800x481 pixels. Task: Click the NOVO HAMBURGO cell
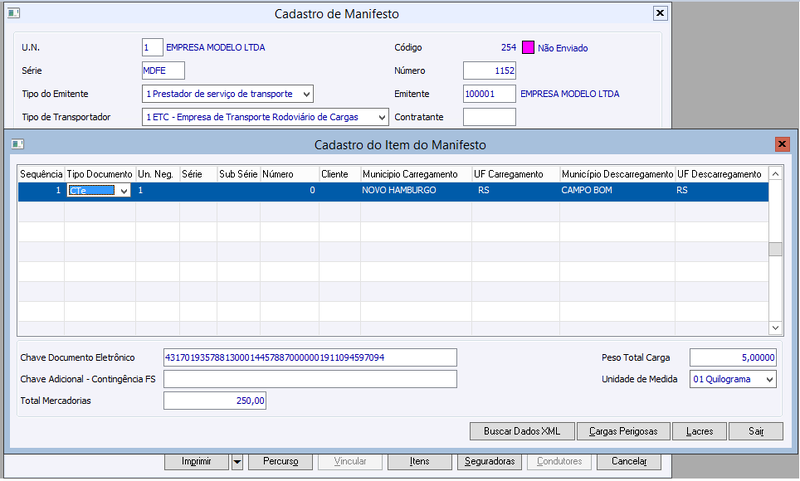coord(416,190)
